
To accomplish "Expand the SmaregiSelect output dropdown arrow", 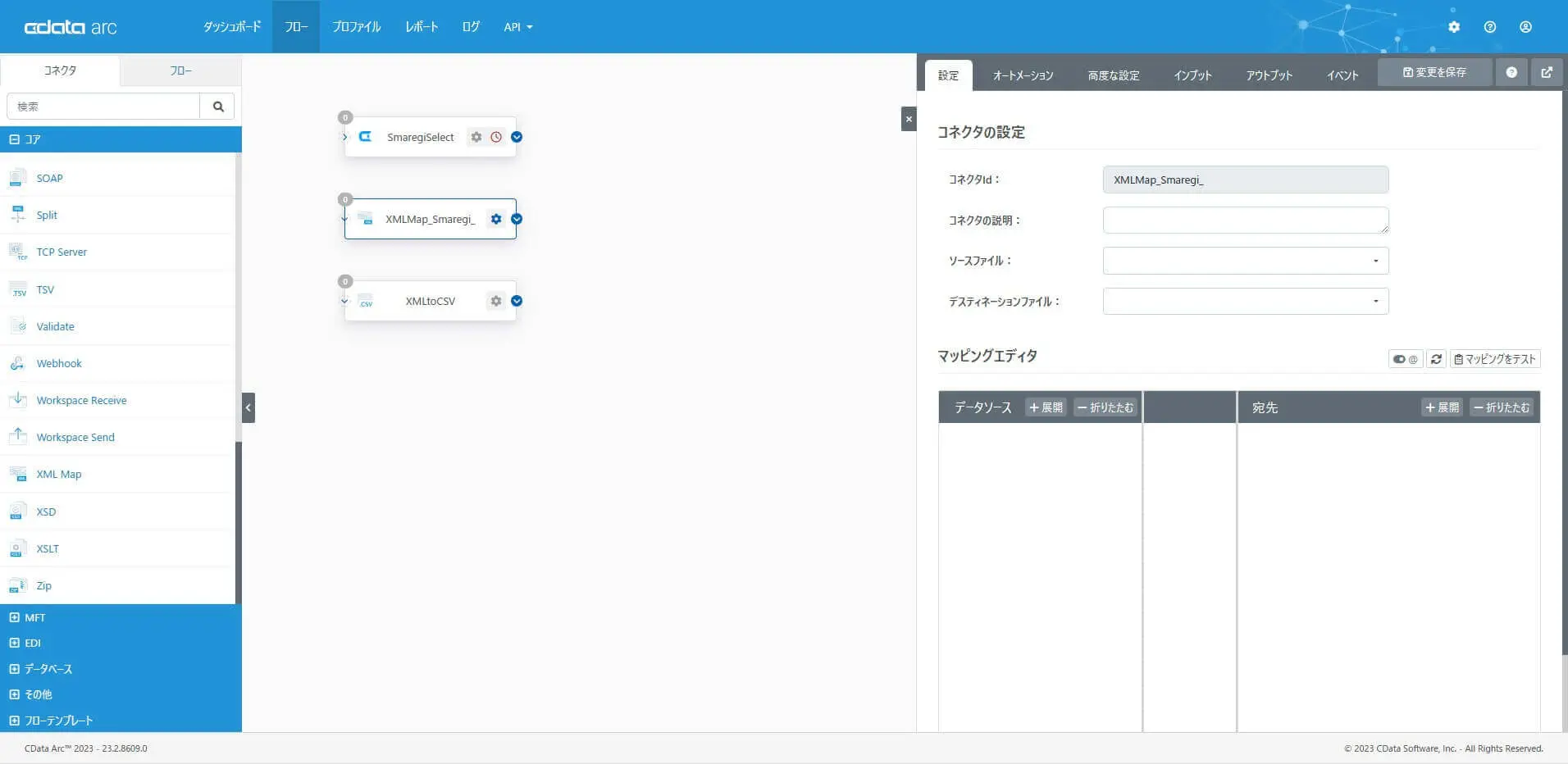I will pyautogui.click(x=517, y=137).
